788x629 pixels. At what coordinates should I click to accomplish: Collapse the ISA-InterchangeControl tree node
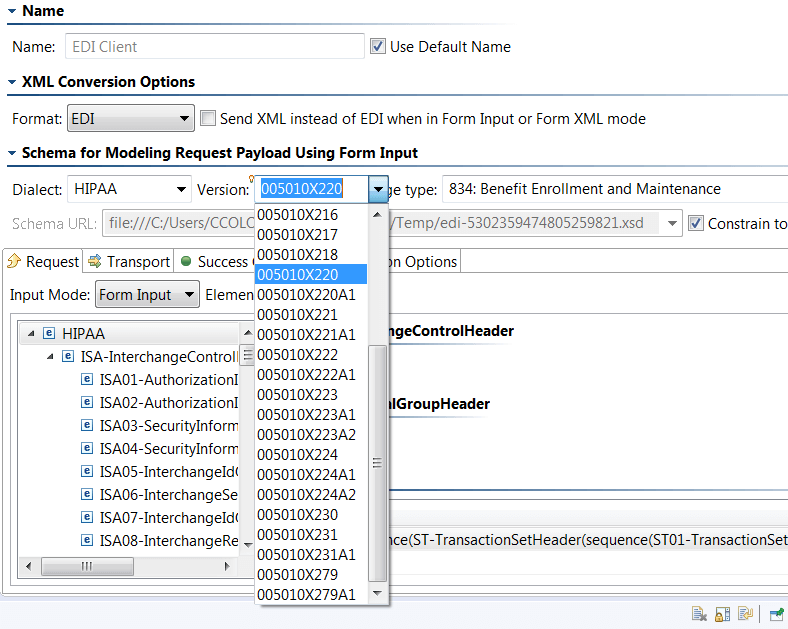[50, 357]
